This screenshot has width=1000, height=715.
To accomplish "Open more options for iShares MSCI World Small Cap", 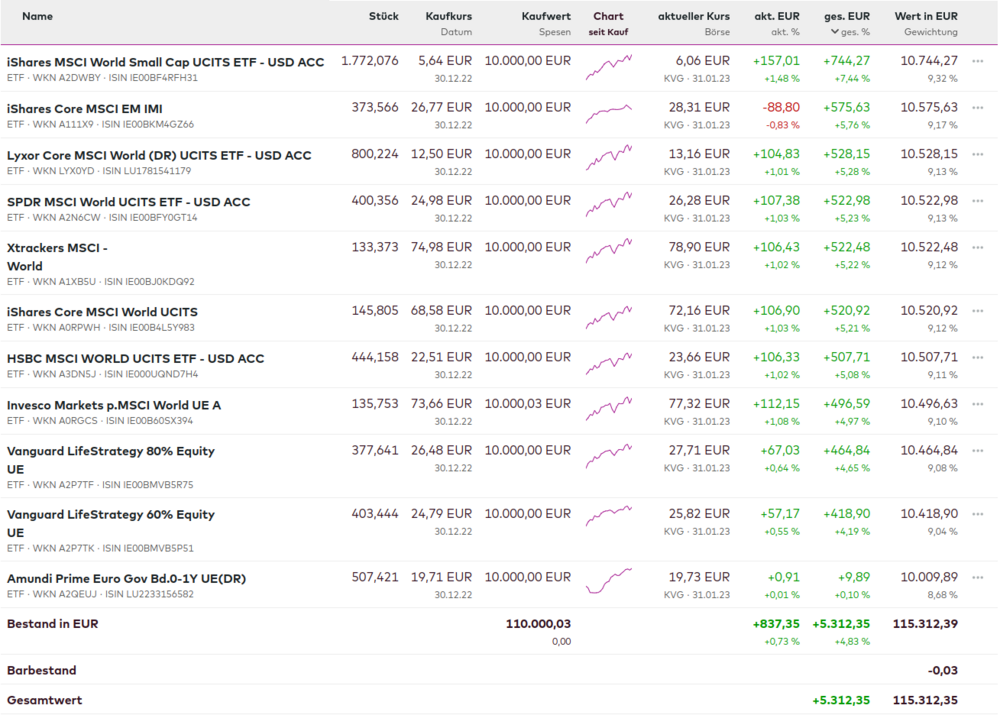I will (x=977, y=61).
